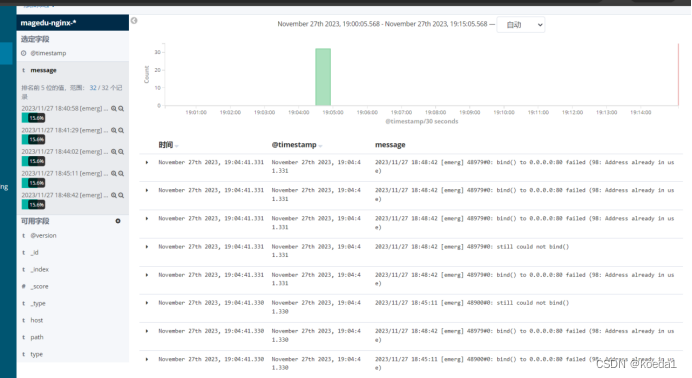Filter for the 18:40:58 emerg value
The height and width of the screenshot is (378, 692).
114,109
